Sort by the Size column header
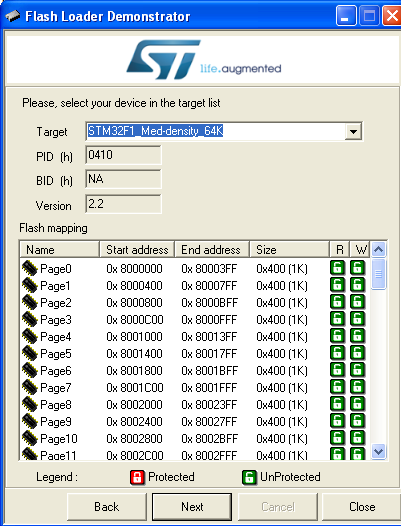This screenshot has width=401, height=526. [x=289, y=250]
